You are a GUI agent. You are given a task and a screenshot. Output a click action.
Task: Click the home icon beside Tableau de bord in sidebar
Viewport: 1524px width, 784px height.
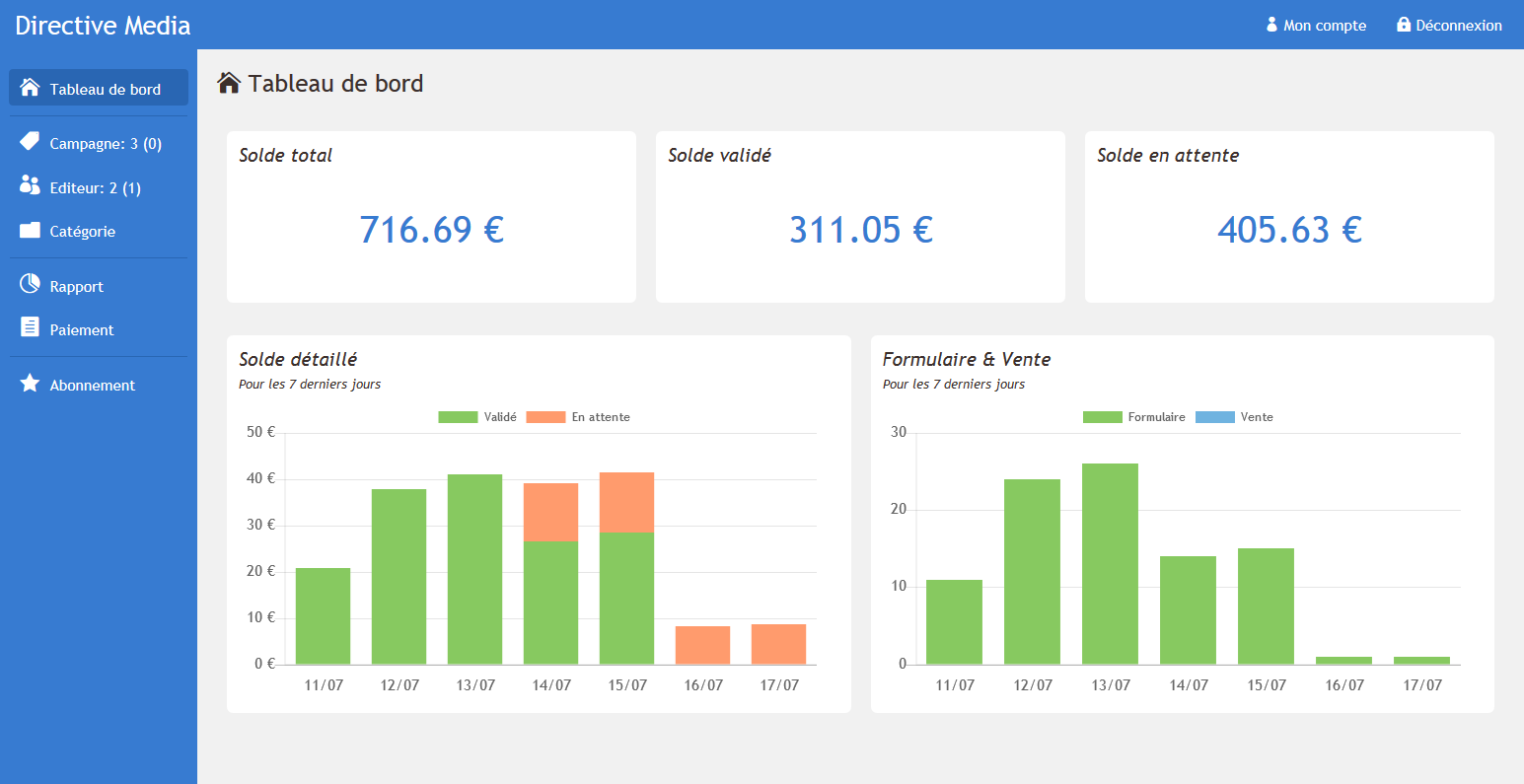[30, 88]
